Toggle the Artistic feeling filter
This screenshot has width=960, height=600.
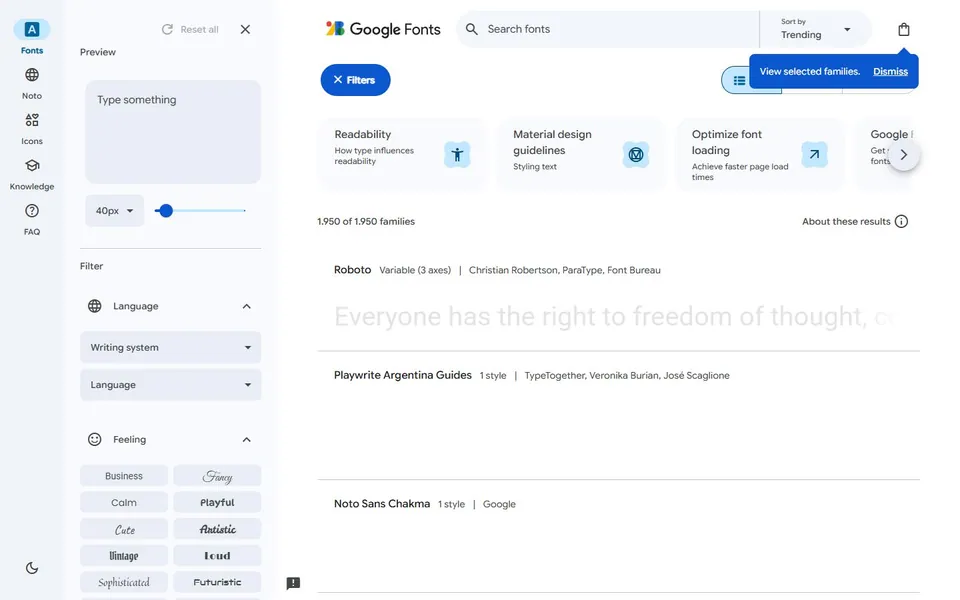tap(217, 529)
